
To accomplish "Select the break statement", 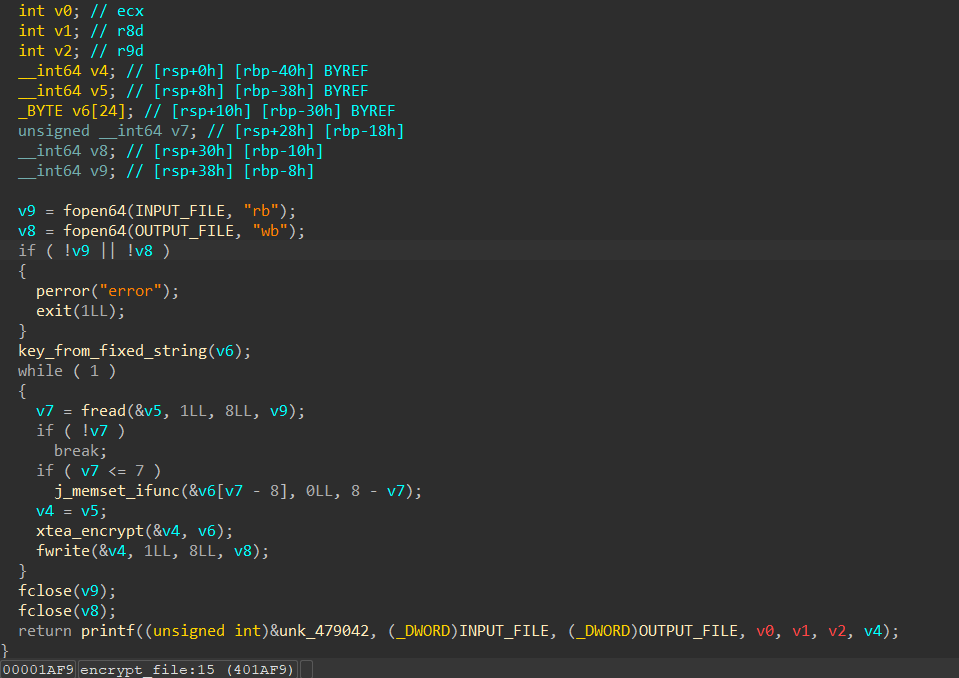I will tap(78, 451).
